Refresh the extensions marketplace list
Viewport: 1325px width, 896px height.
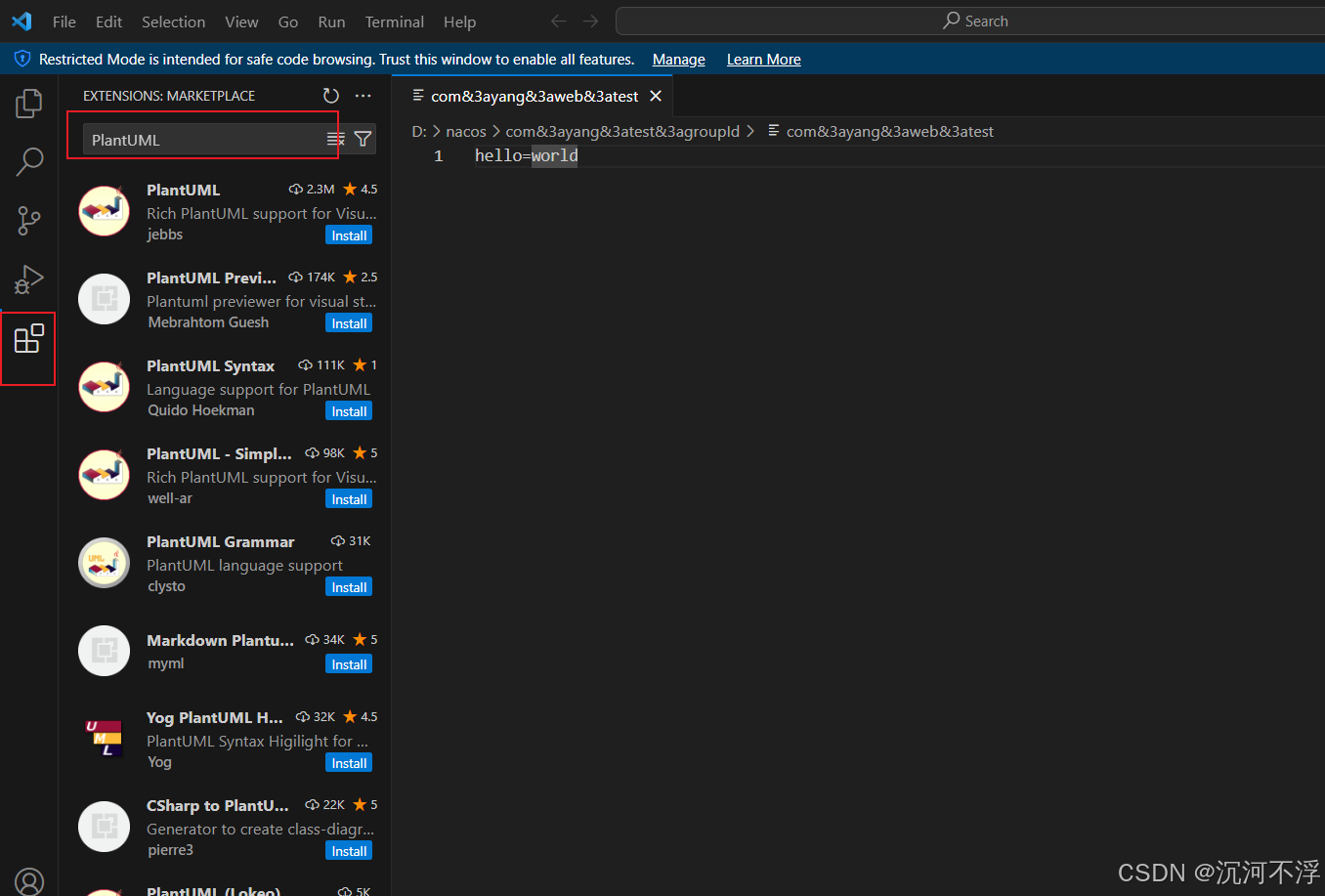331,96
